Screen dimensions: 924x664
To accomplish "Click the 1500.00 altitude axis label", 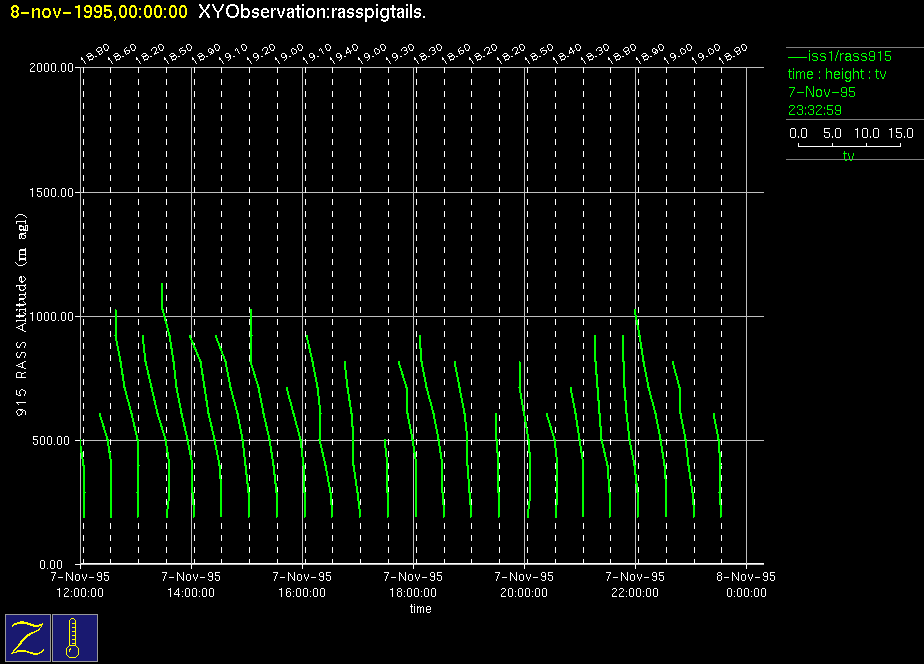I will pos(51,192).
